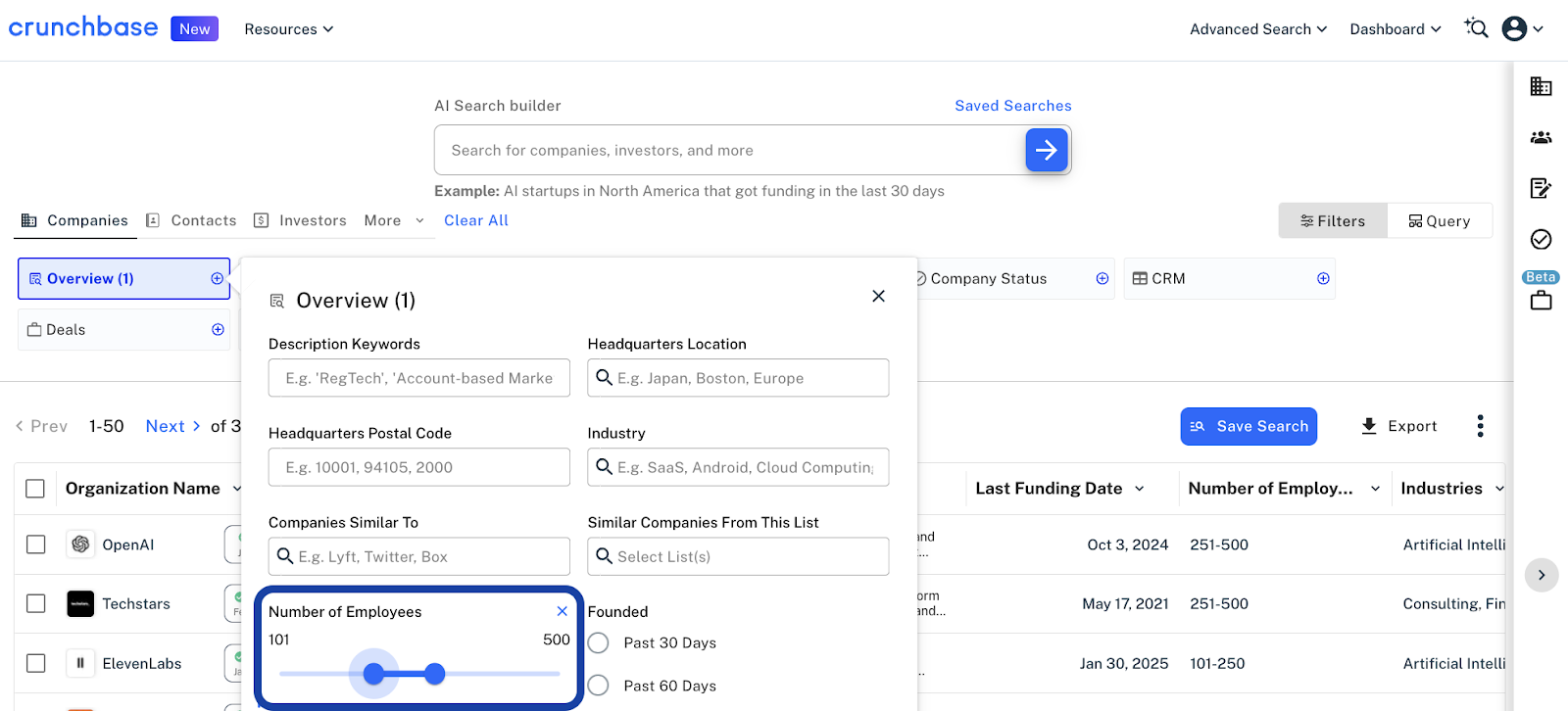This screenshot has width=1568, height=711.
Task: Open the Techstars organization name
Action: click(136, 603)
